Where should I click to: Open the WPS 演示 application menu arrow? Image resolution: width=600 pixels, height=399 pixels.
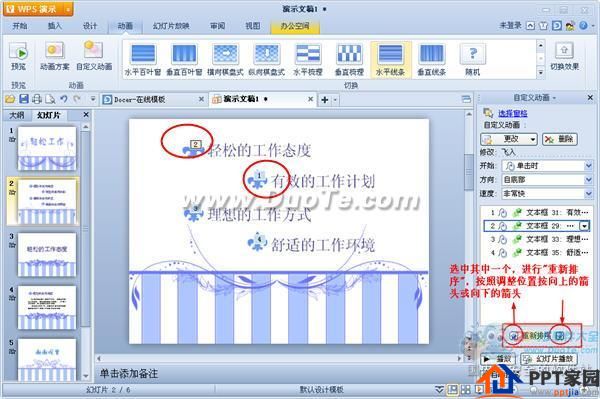coord(67,9)
